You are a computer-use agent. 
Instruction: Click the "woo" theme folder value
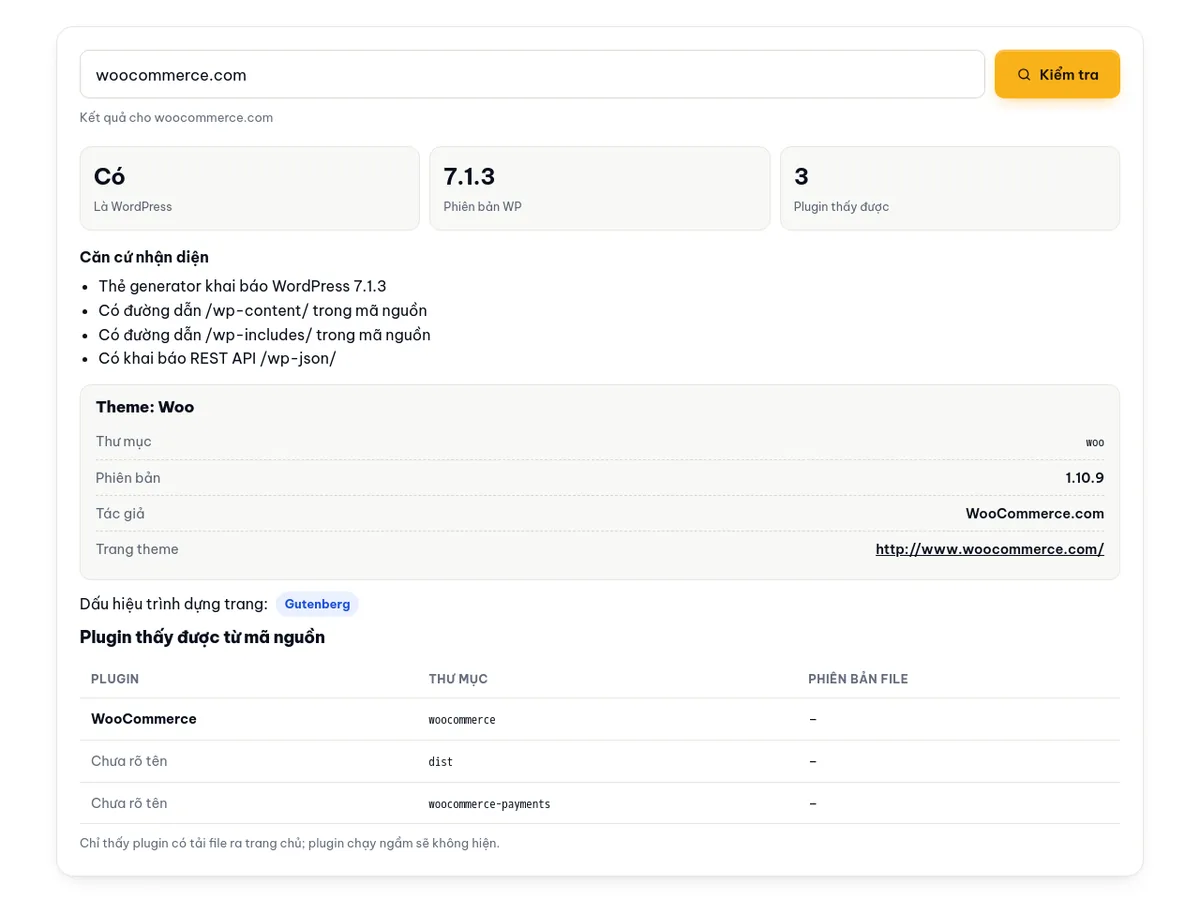tap(1095, 442)
